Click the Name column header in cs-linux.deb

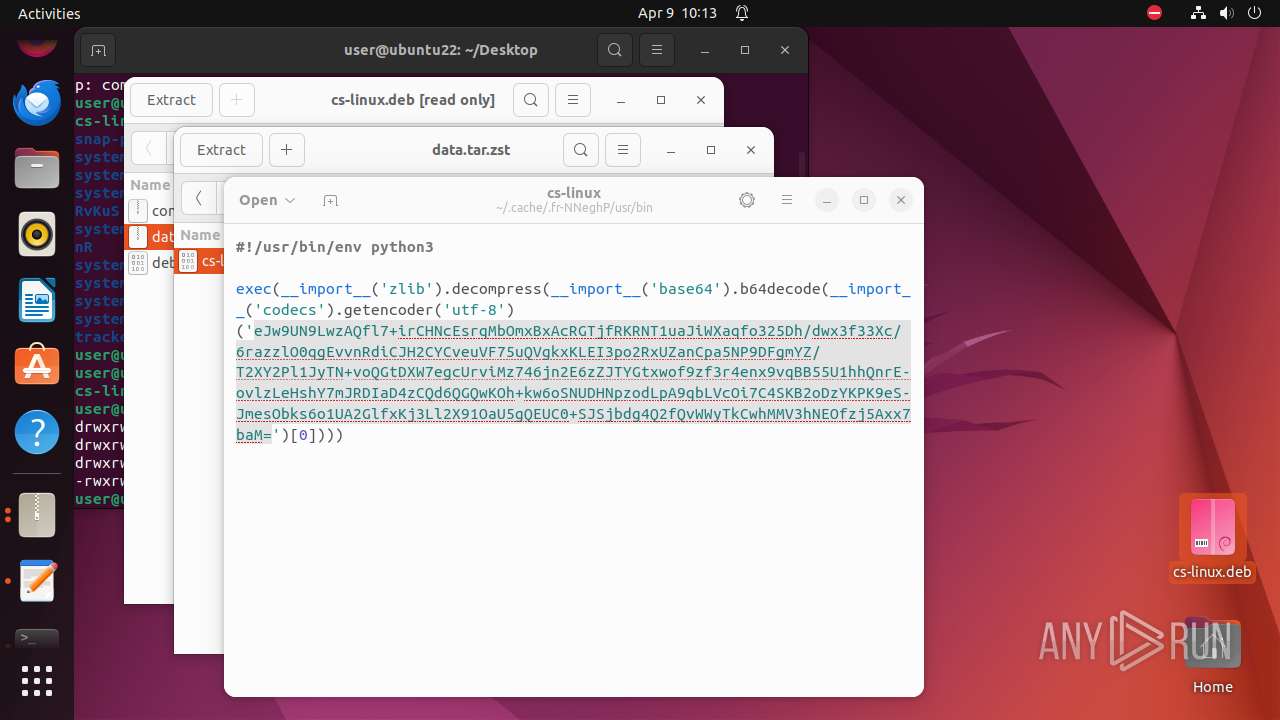150,185
